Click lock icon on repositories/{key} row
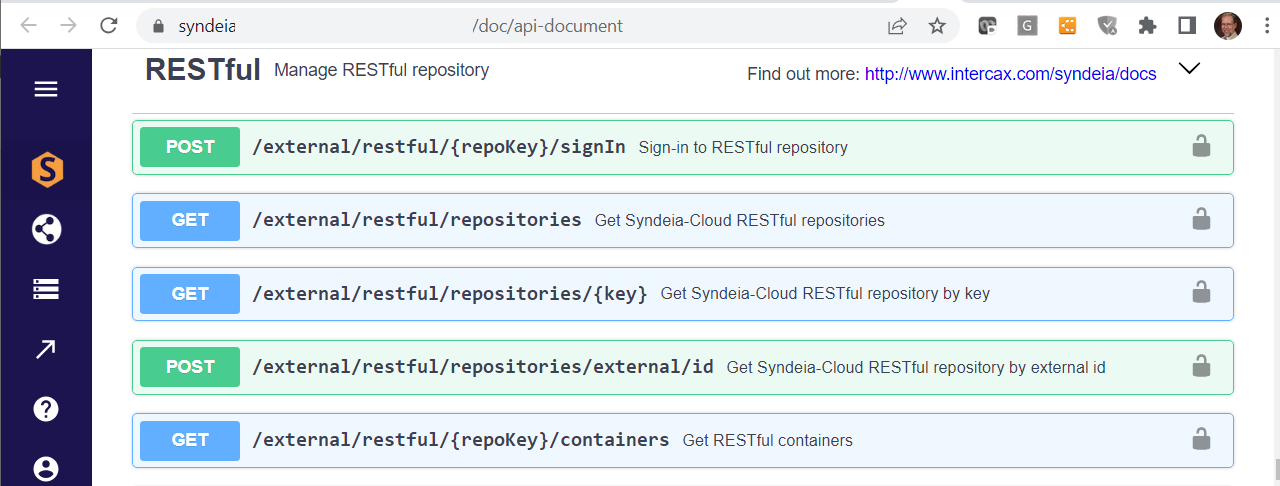The image size is (1280, 486). (x=1201, y=292)
